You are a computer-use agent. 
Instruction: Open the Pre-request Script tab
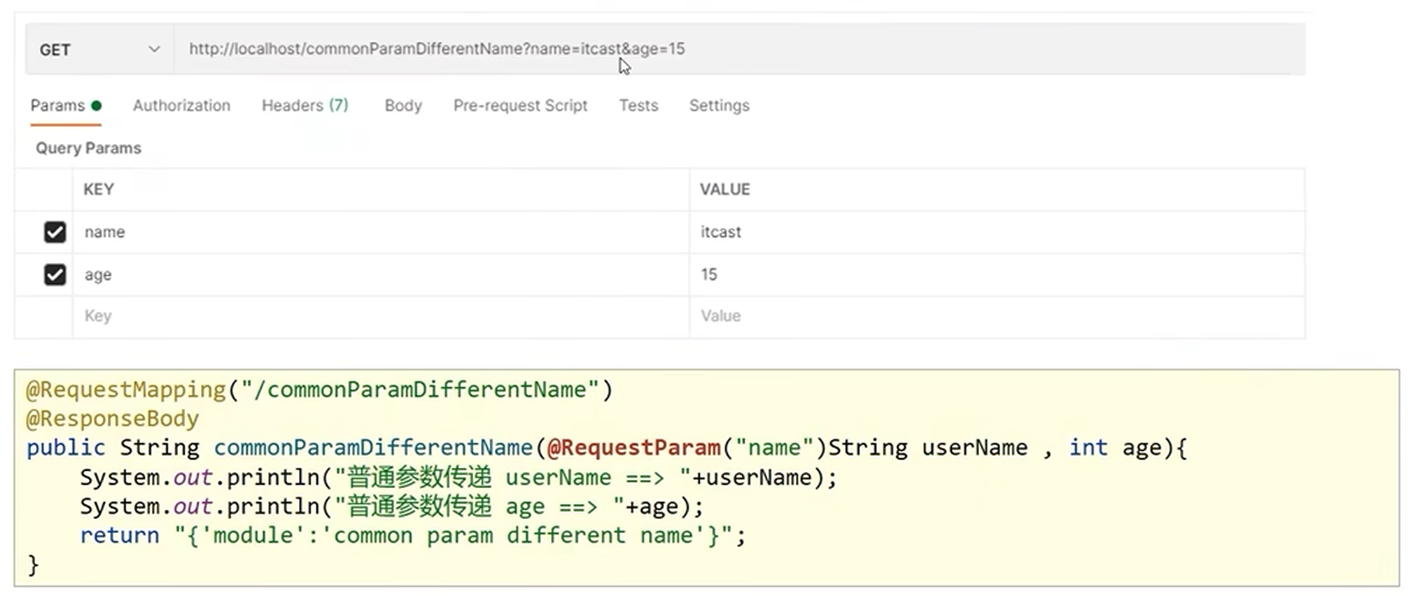tap(520, 105)
